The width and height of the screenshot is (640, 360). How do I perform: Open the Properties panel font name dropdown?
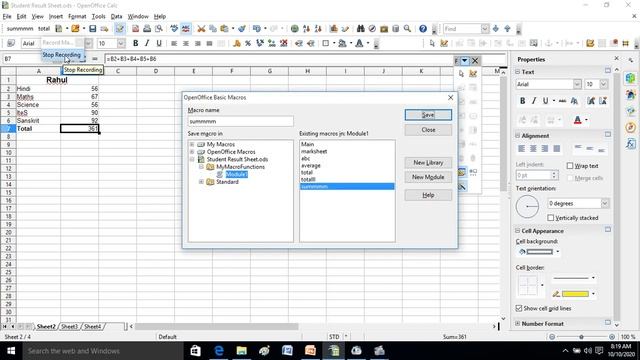(x=577, y=84)
